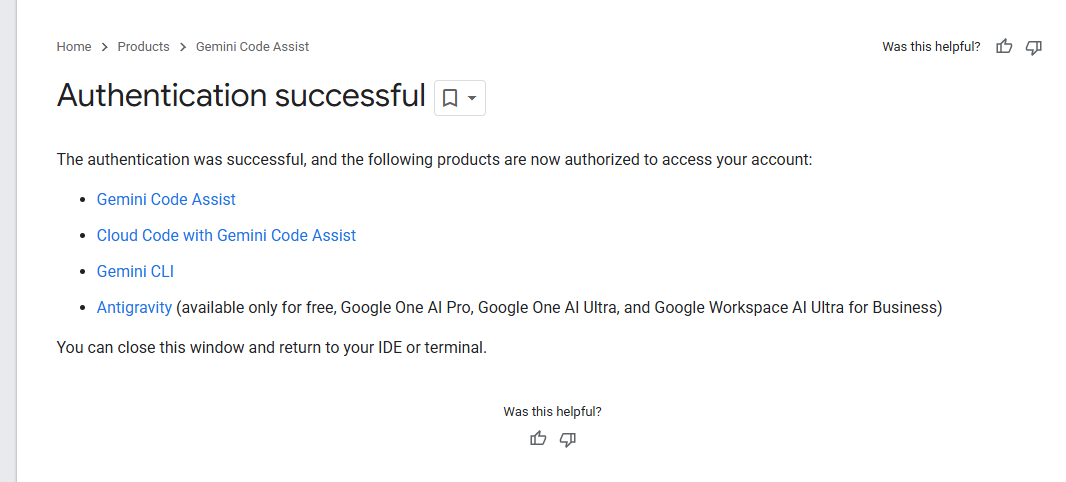Open Products in the breadcrumb trail
The width and height of the screenshot is (1066, 482).
point(143,47)
